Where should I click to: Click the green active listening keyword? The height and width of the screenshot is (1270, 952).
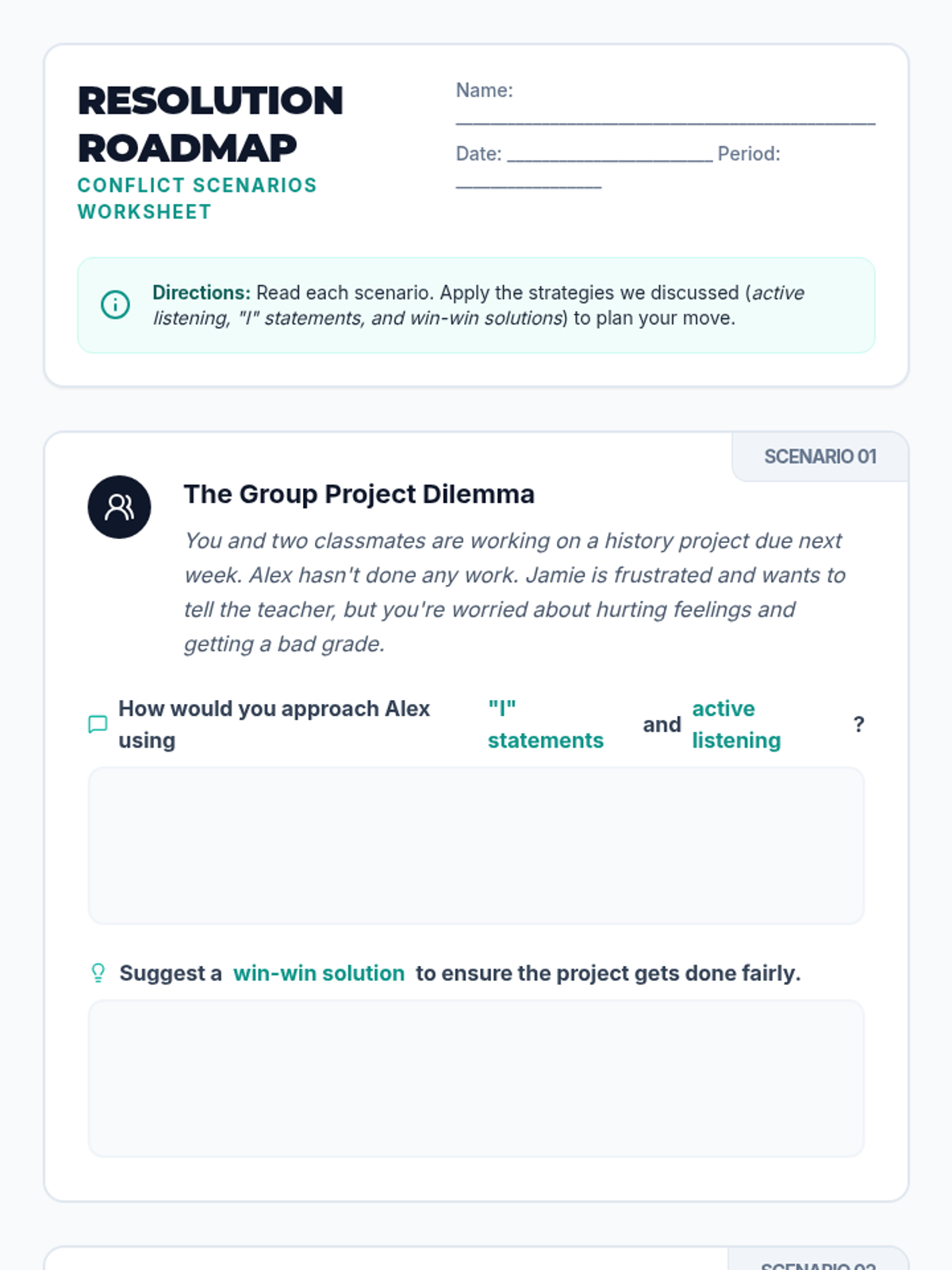click(736, 724)
